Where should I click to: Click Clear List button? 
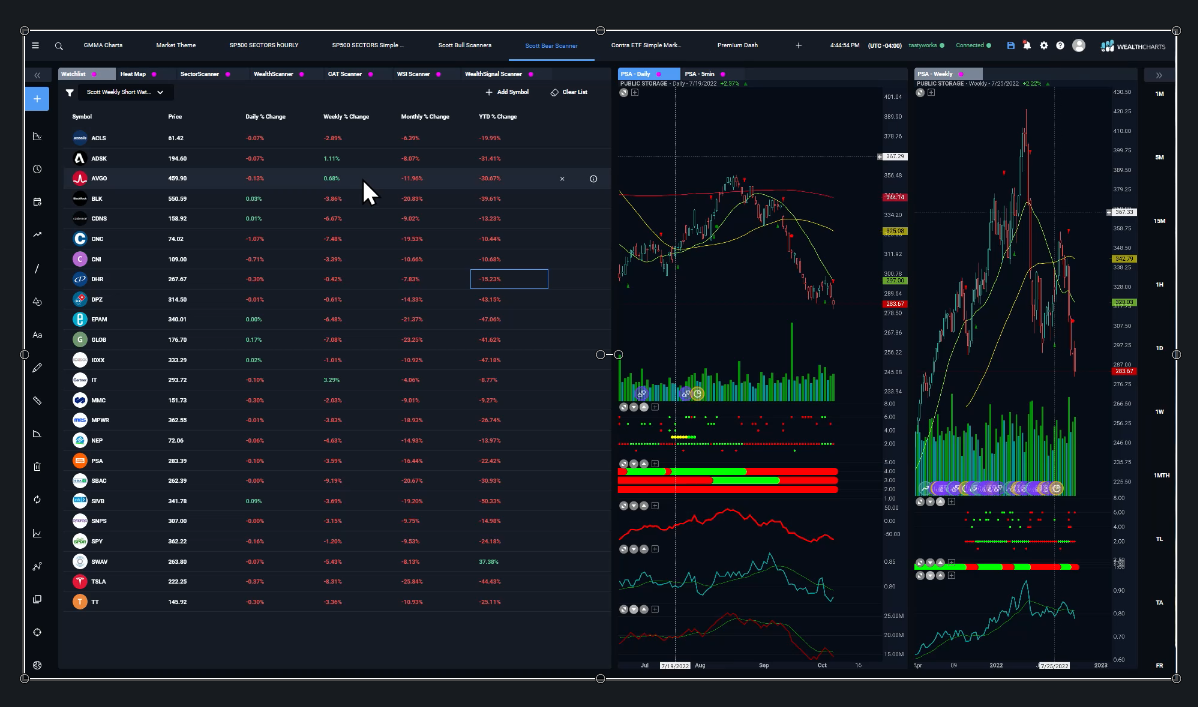[569, 92]
